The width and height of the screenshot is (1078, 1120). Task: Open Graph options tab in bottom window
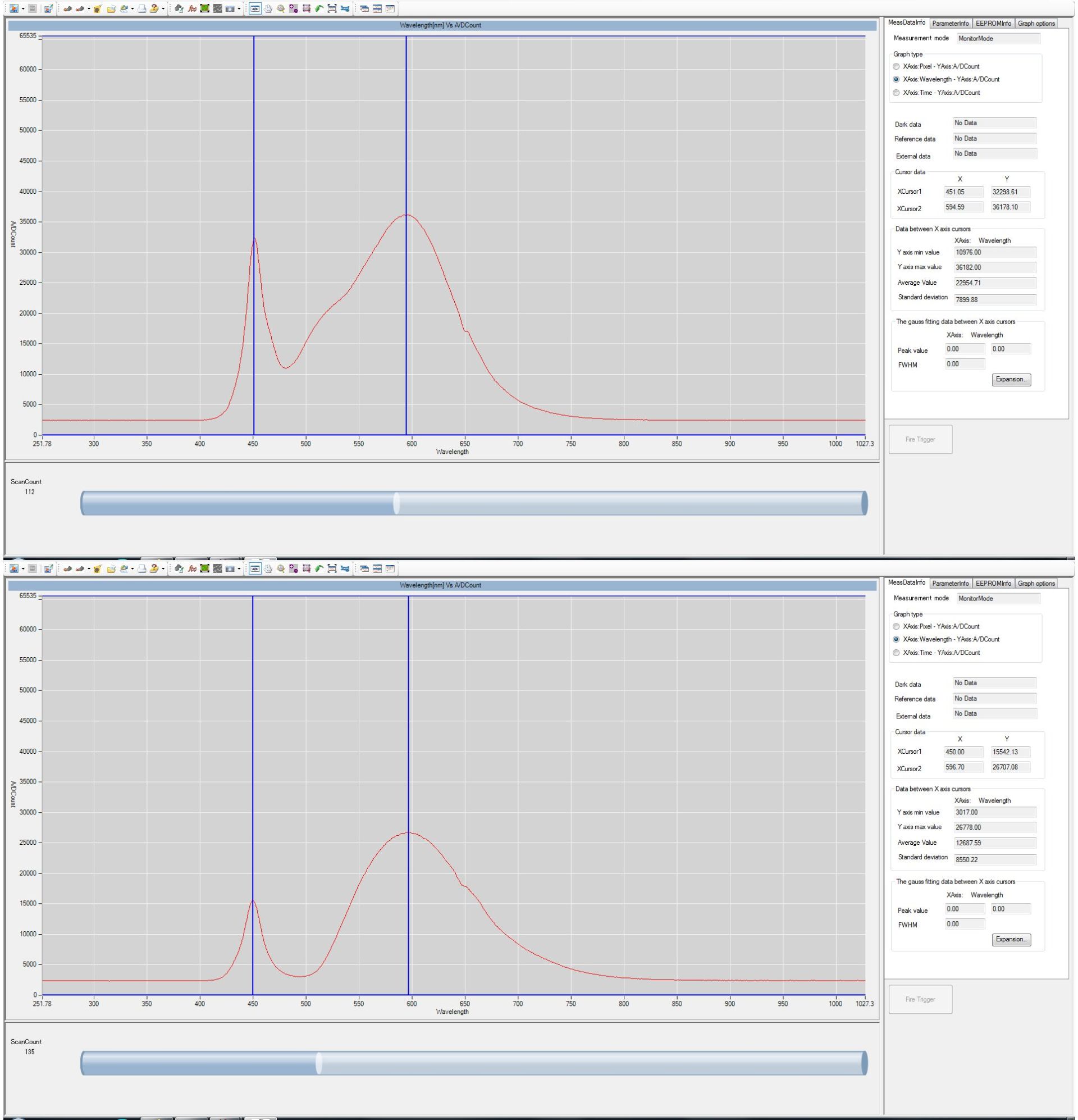pos(1036,584)
